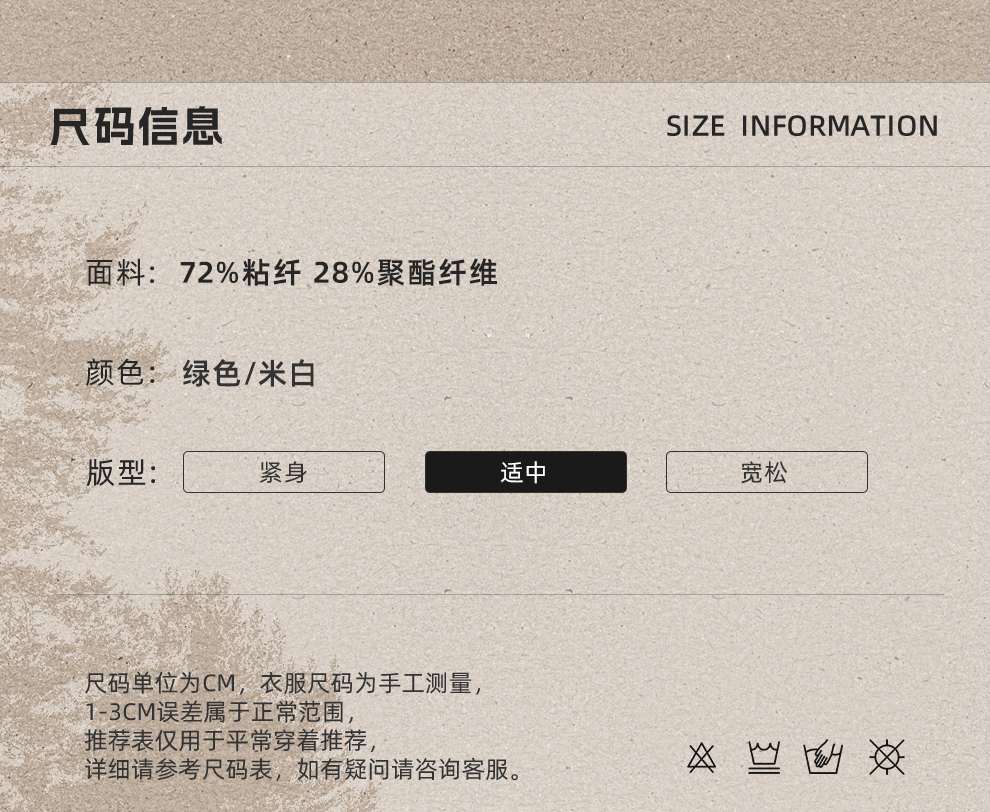The height and width of the screenshot is (812, 990).
Task: Click the 颜色 label
Action: pos(116,372)
